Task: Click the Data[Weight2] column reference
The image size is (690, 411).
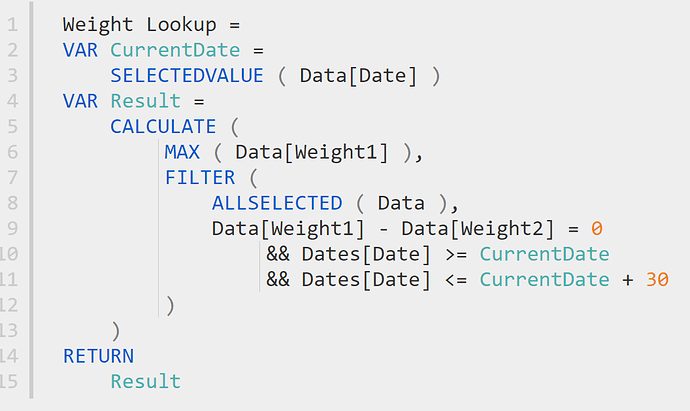Action: click(x=477, y=229)
